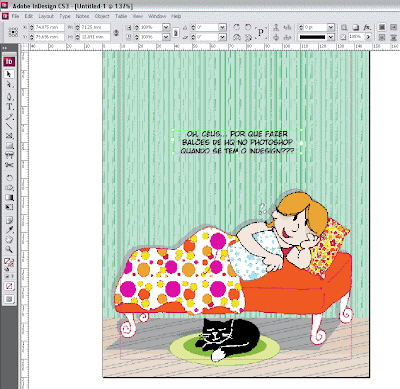The image size is (400, 389).
Task: Click the fill and stroke color swatch
Action: (9, 262)
